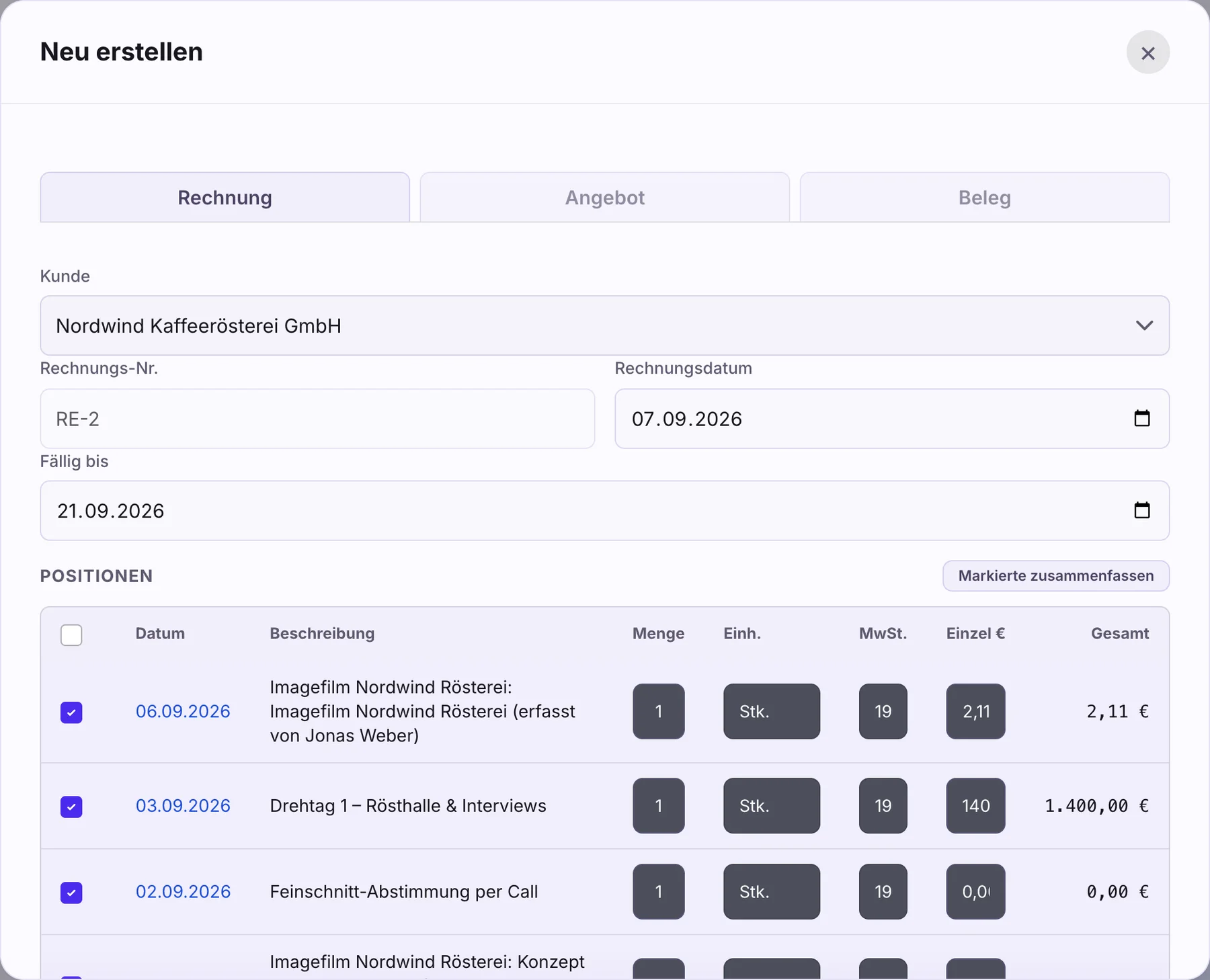
Task: Edit Einzel price field in Feinschnitt-Abstimmung row
Action: (x=975, y=891)
